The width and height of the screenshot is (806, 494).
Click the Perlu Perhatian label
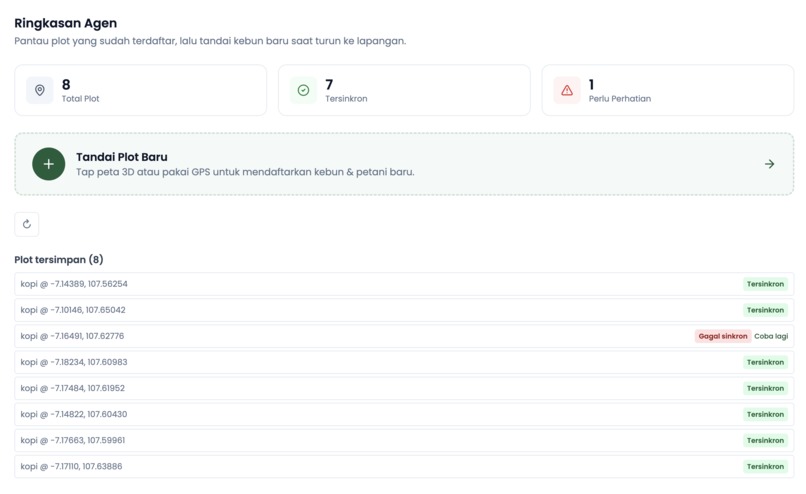pos(620,99)
